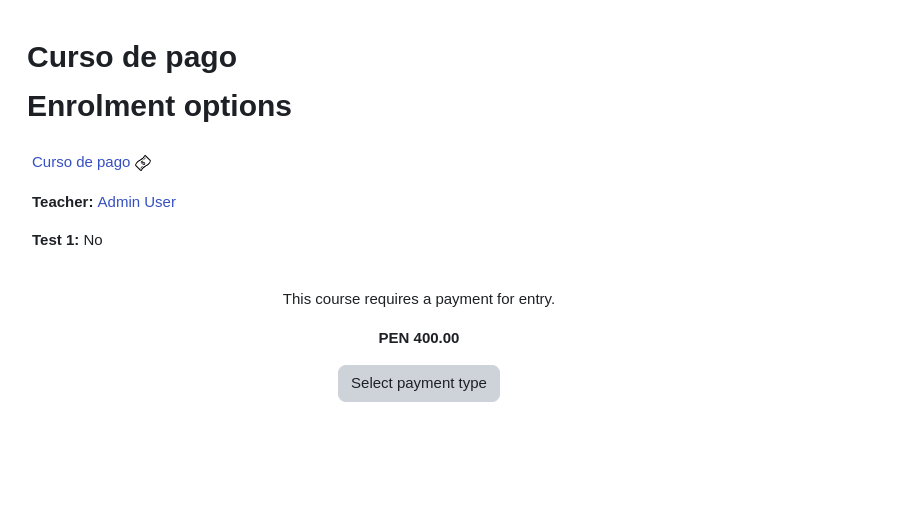Click the Curso de pago page heading
The height and width of the screenshot is (507, 903).
132,57
